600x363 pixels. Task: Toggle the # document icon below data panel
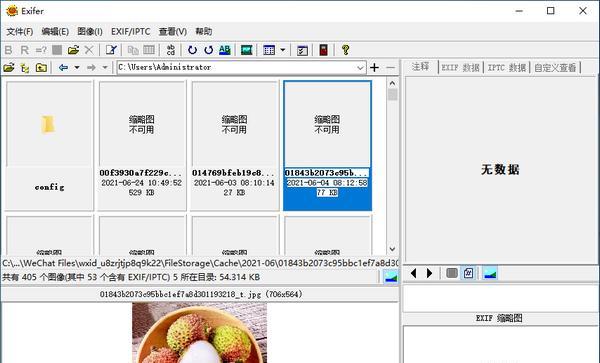[x=468, y=273]
